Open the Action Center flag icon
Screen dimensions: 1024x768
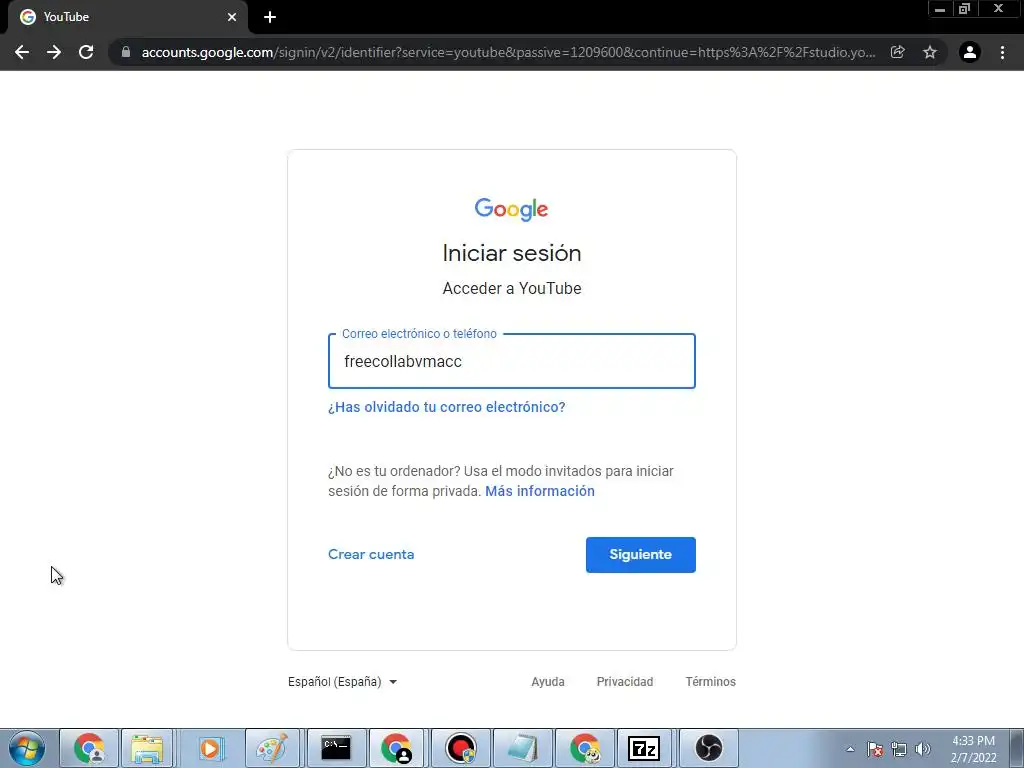pos(875,749)
